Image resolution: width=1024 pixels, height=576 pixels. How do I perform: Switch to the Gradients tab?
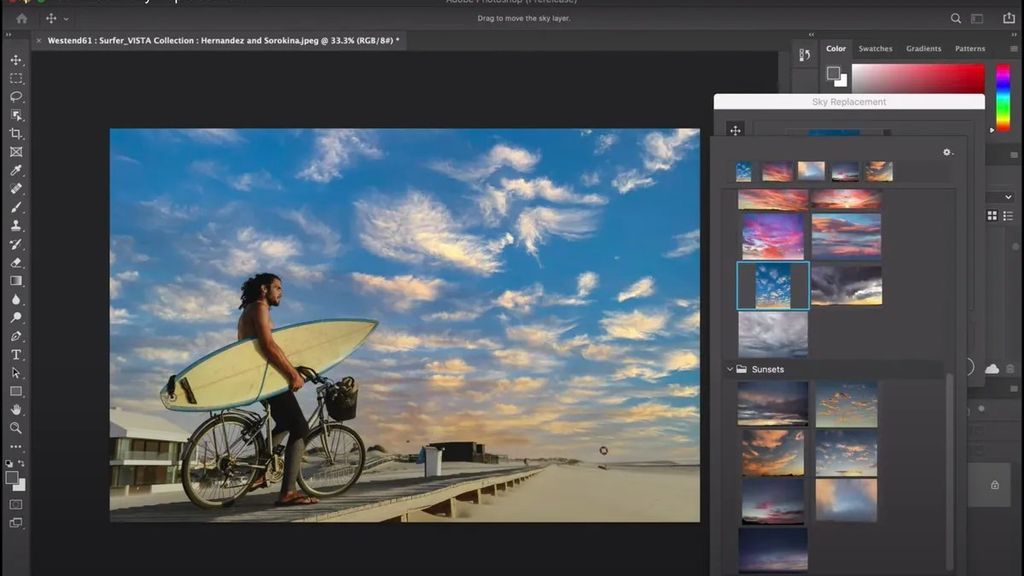(x=923, y=48)
